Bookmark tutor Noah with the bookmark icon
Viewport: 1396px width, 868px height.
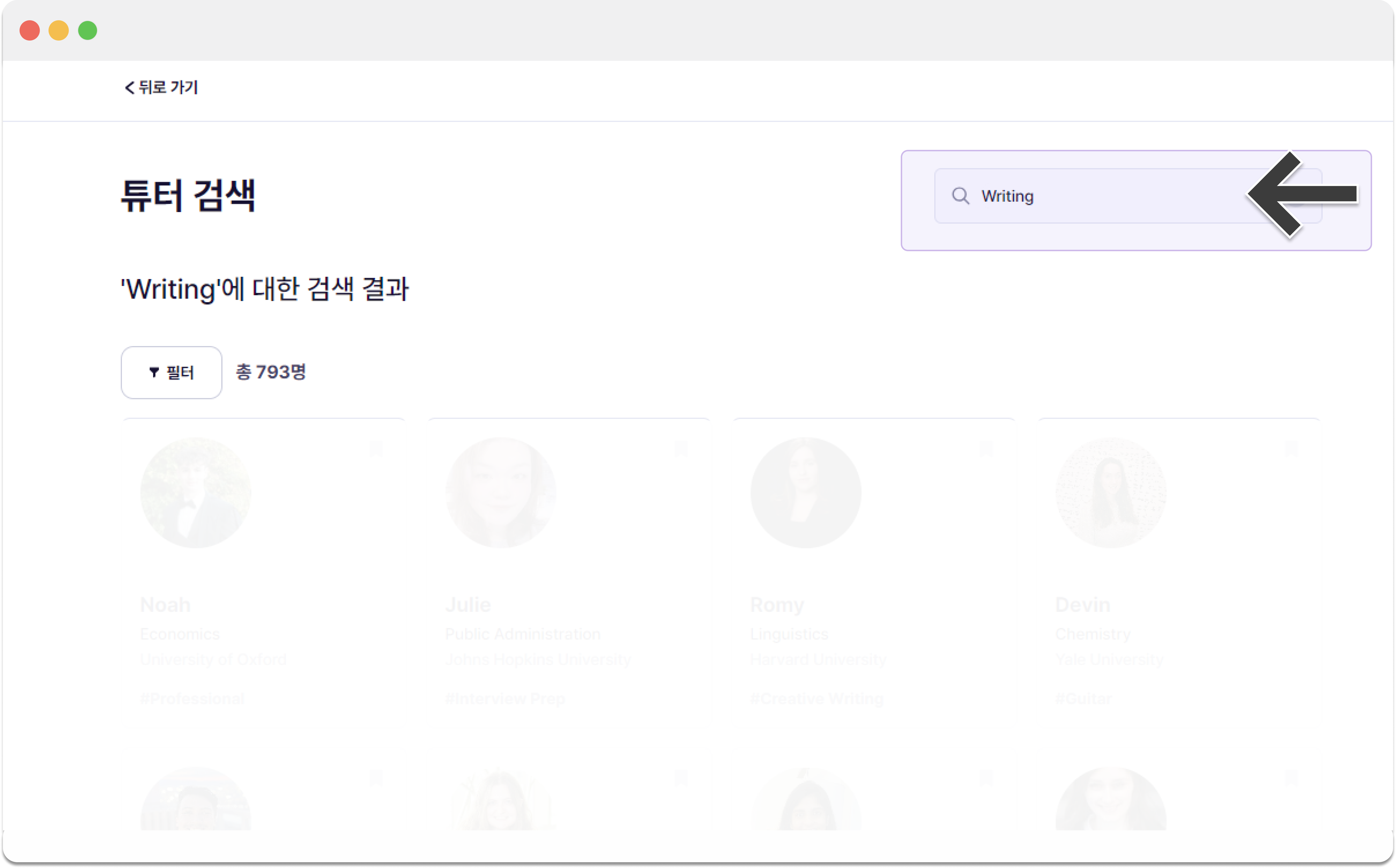377,448
